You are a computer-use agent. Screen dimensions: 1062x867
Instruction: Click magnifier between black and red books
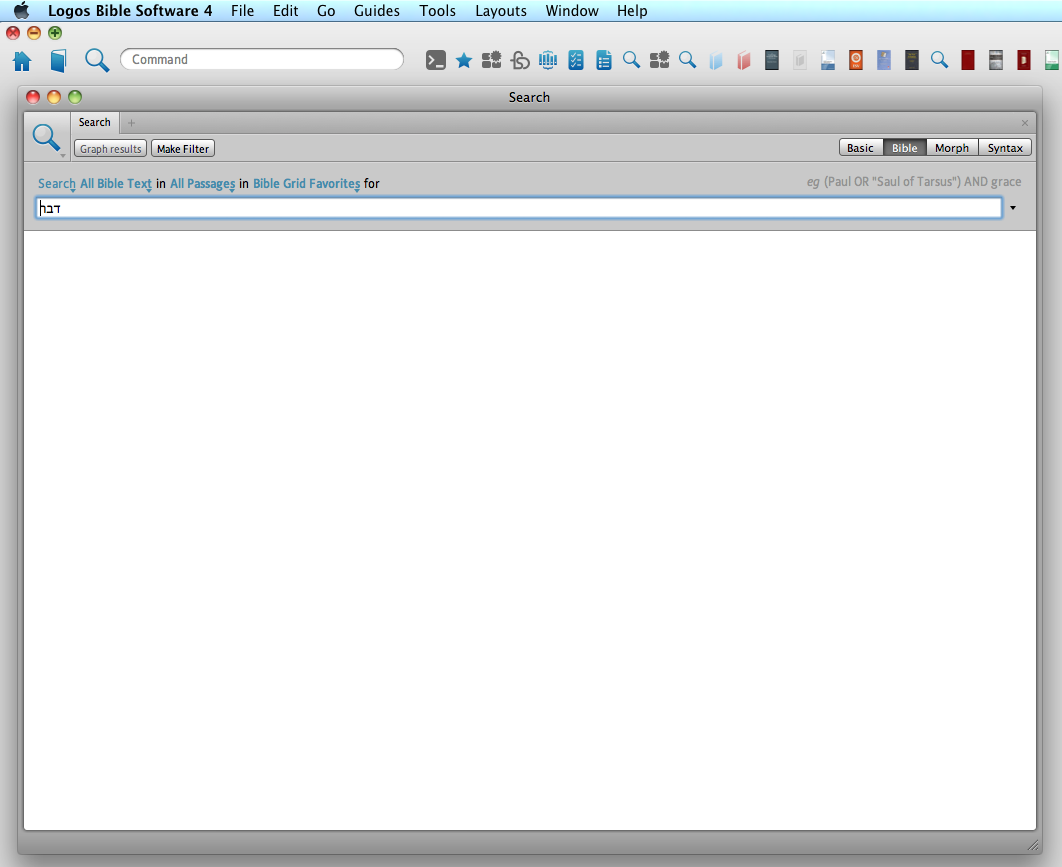click(x=939, y=60)
